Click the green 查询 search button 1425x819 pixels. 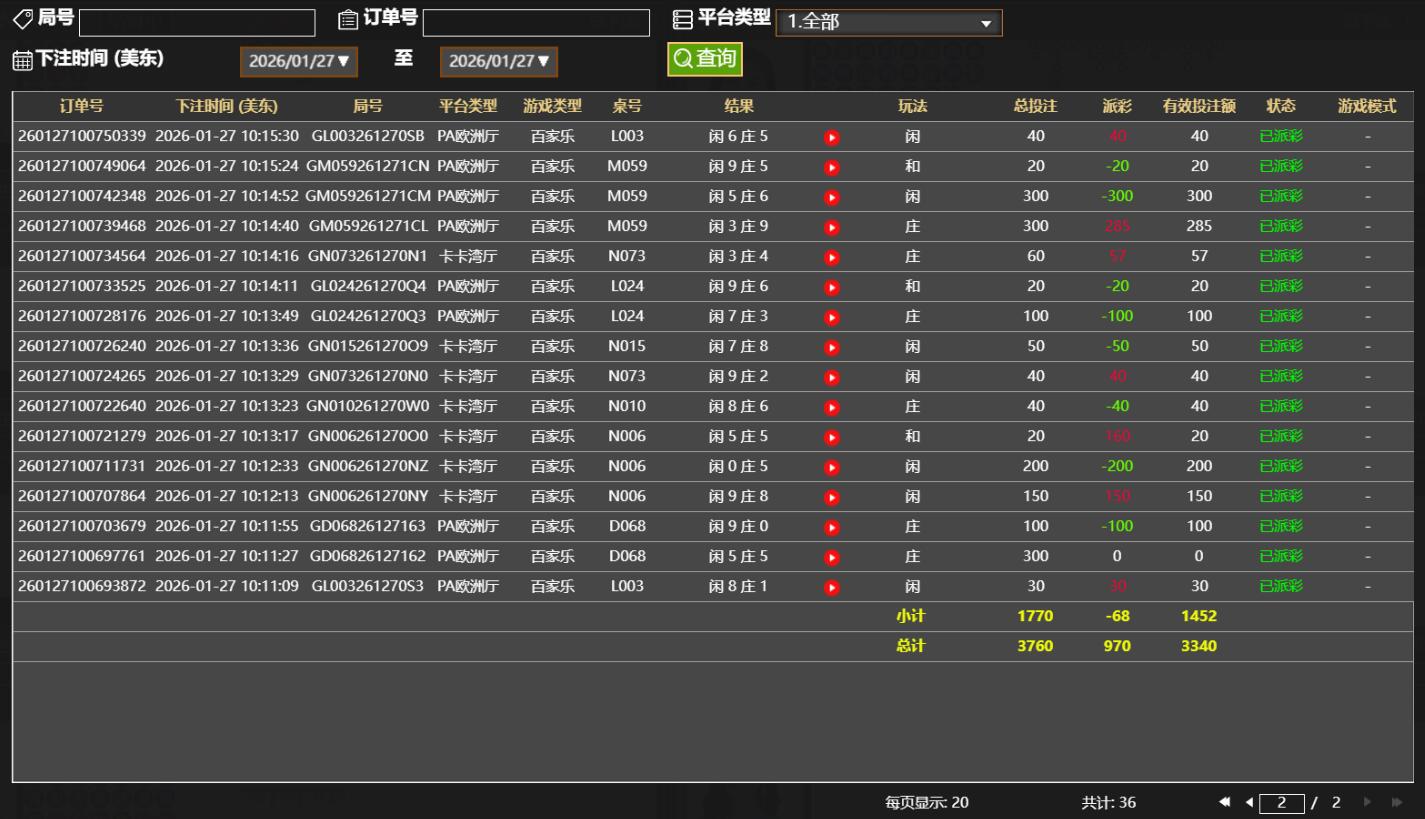click(705, 59)
